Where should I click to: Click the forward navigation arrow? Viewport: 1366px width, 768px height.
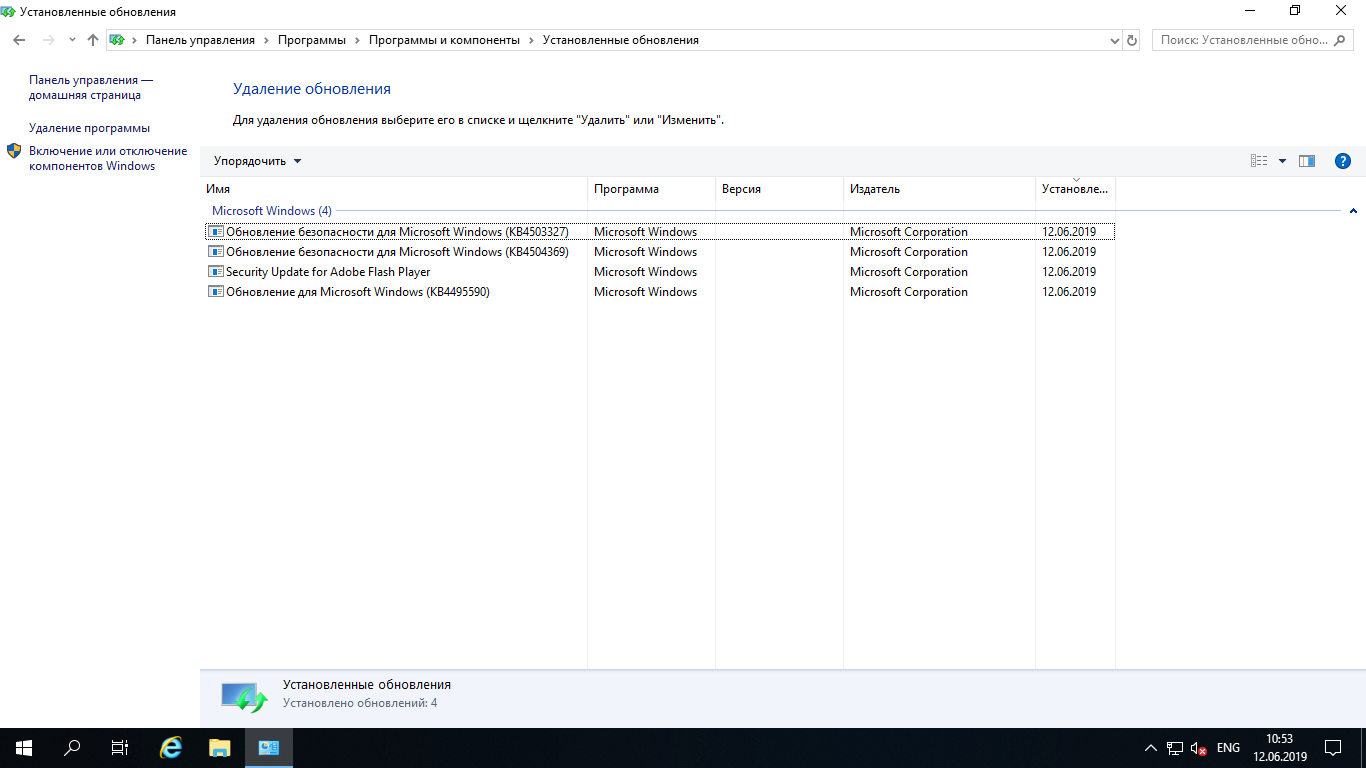(x=48, y=40)
